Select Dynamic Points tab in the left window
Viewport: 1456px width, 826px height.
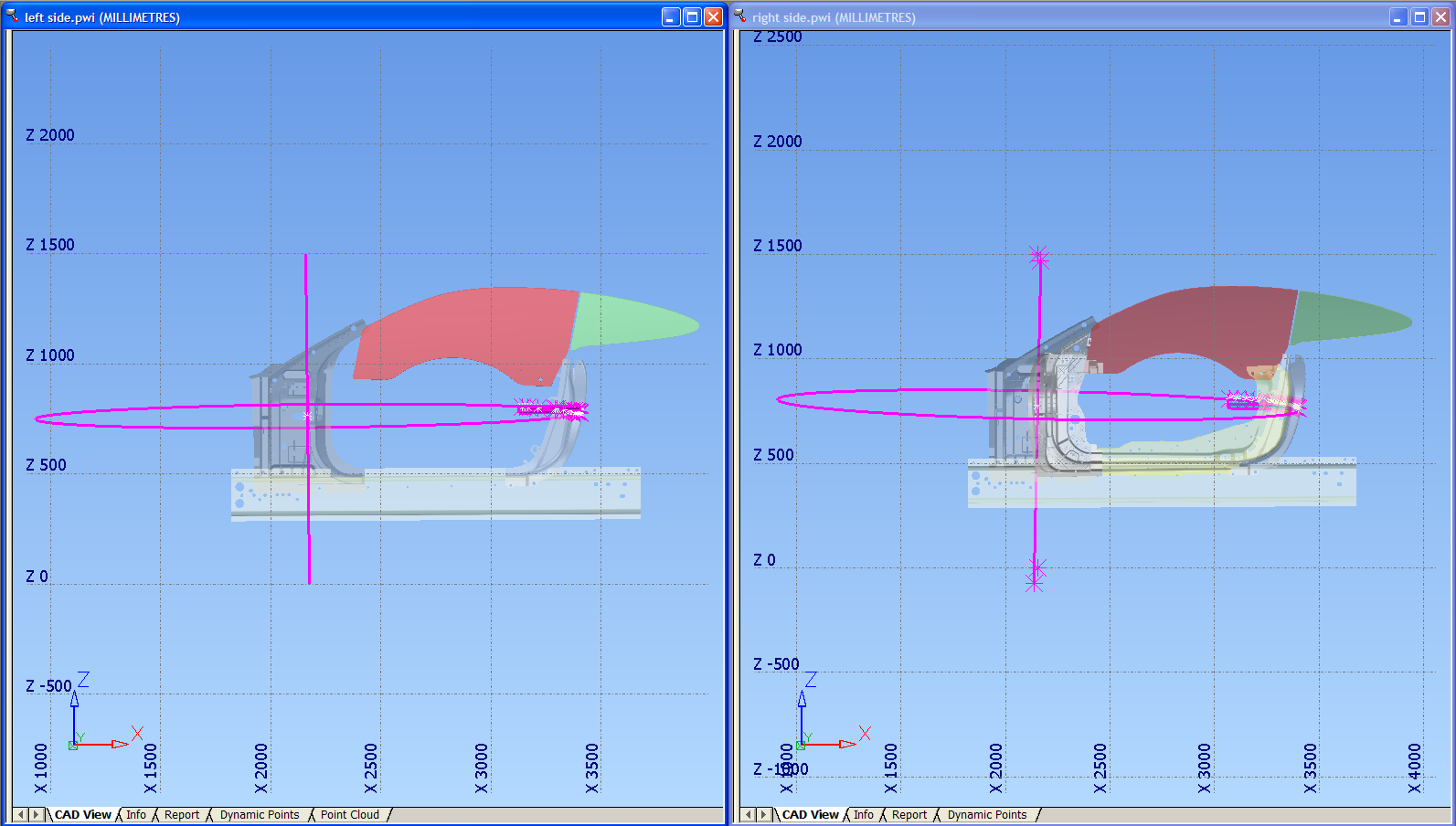tap(260, 815)
